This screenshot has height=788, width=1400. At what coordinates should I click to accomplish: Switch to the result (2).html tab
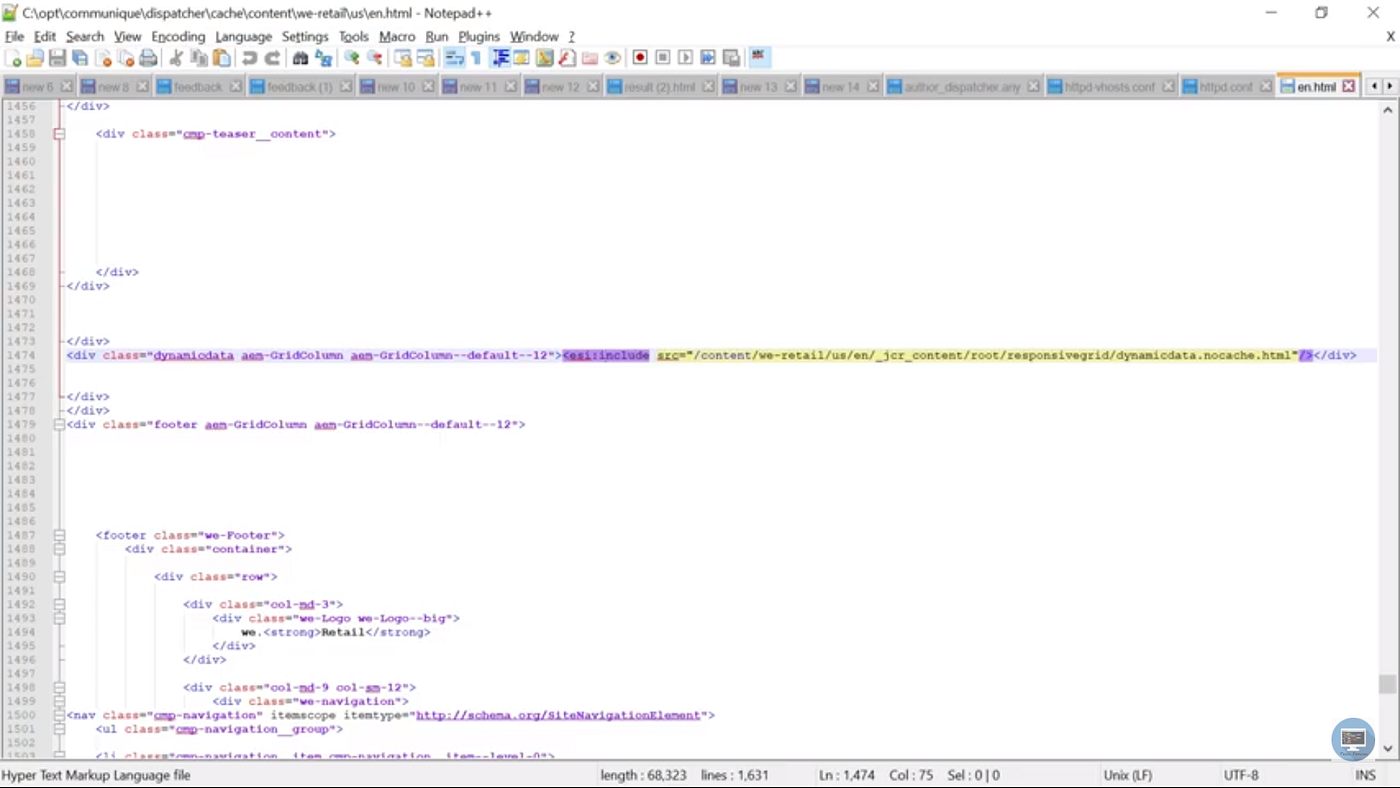point(659,87)
